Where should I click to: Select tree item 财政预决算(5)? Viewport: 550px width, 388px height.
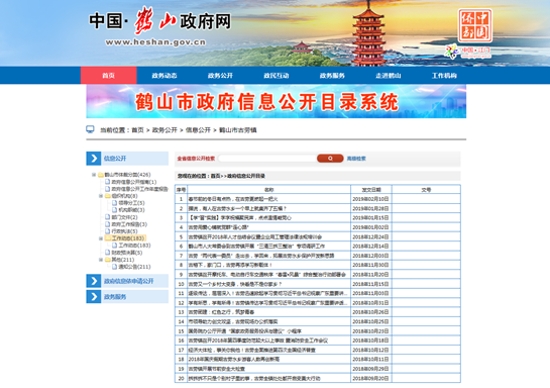[127, 252]
